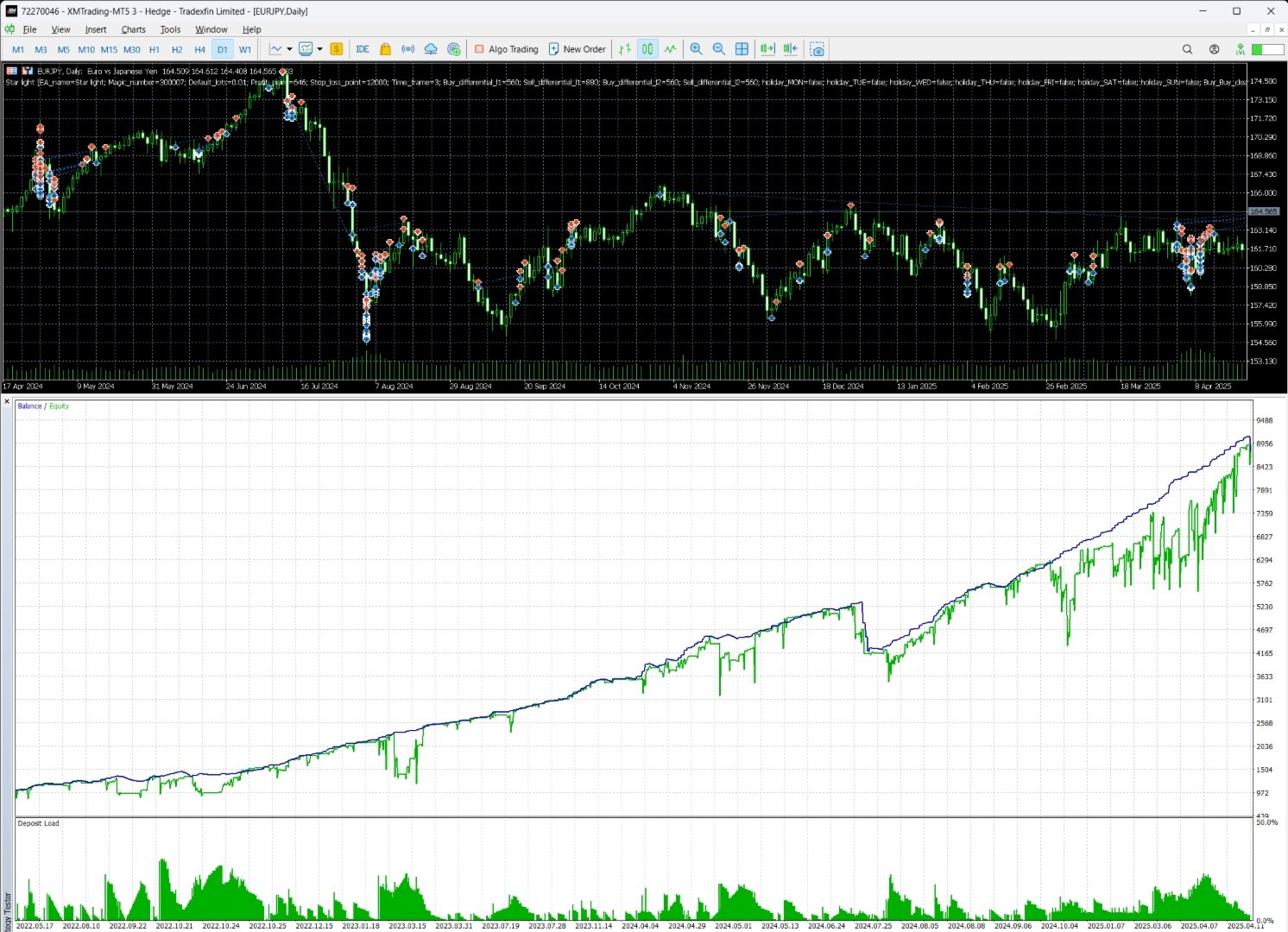Zoom out of the chart
This screenshot has height=932, width=1288.
pyautogui.click(x=718, y=49)
